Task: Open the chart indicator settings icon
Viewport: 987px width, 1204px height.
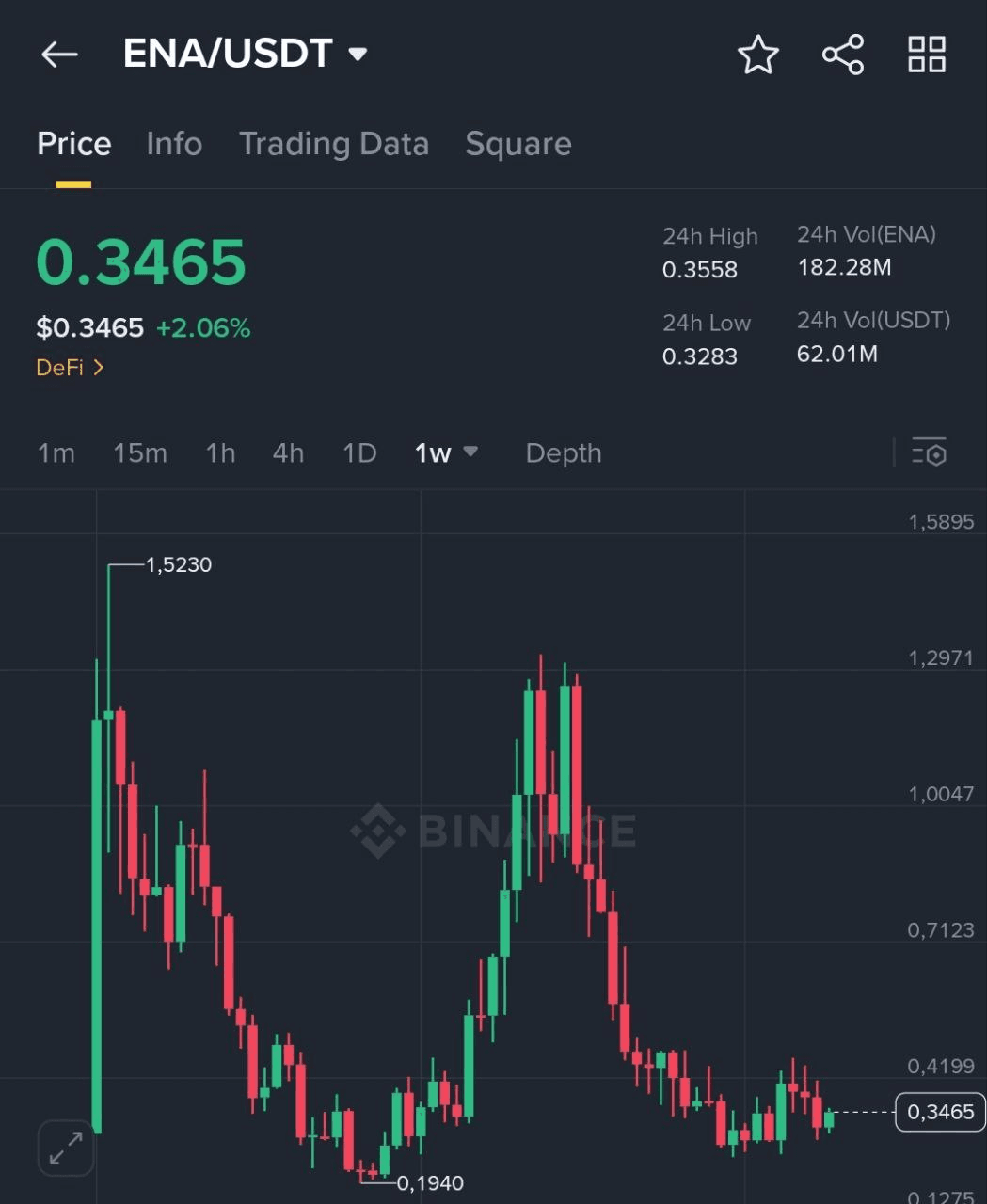Action: (x=929, y=452)
